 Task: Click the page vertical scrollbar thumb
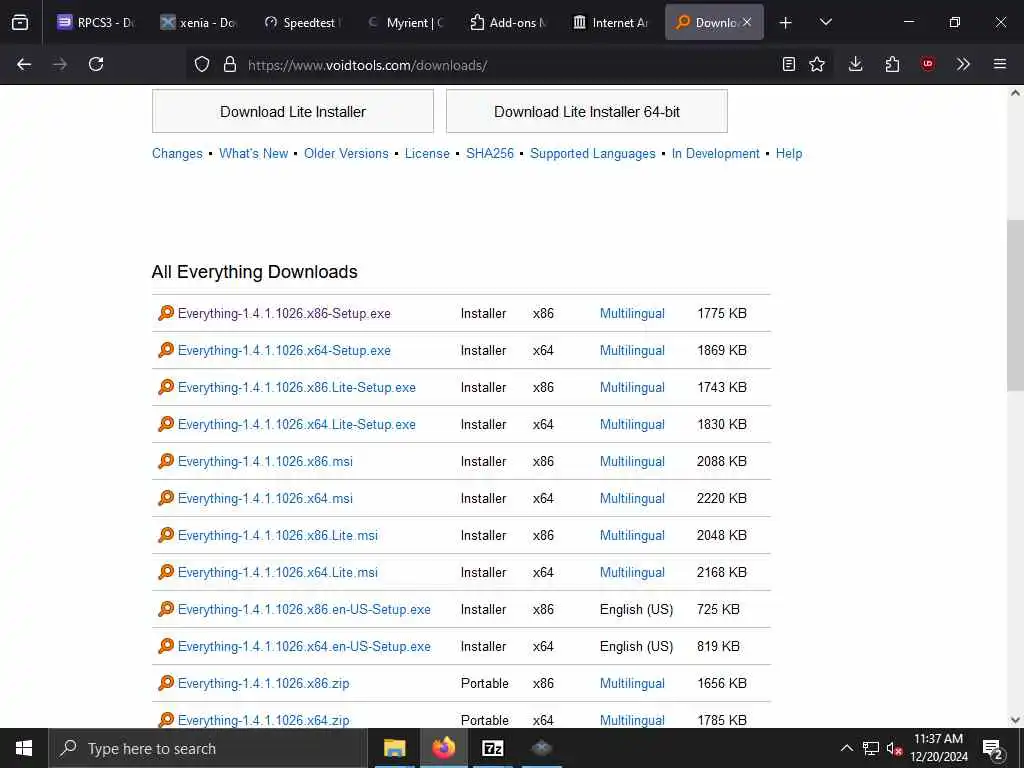1015,306
